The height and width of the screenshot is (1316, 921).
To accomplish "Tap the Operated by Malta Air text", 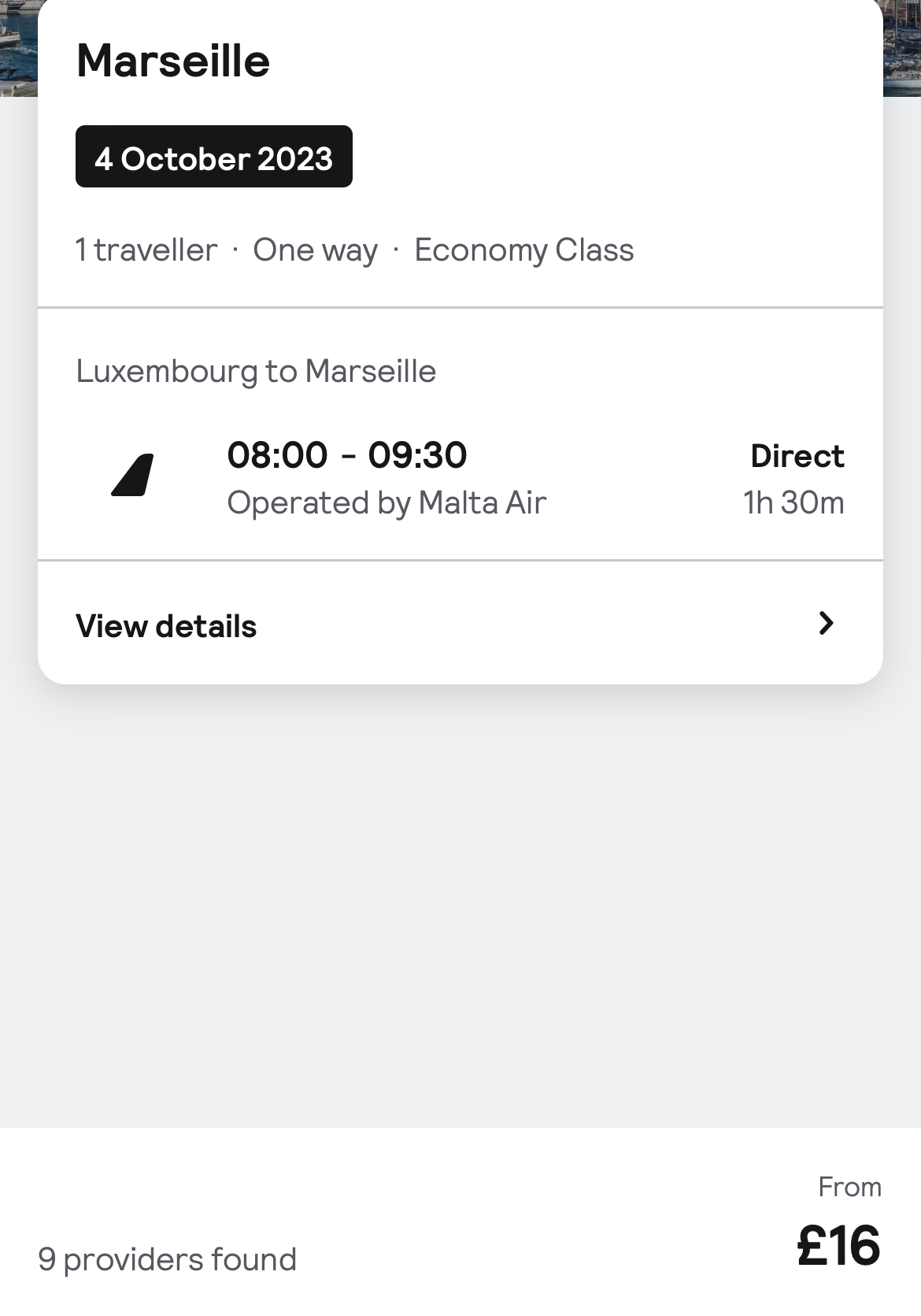I will point(387,502).
